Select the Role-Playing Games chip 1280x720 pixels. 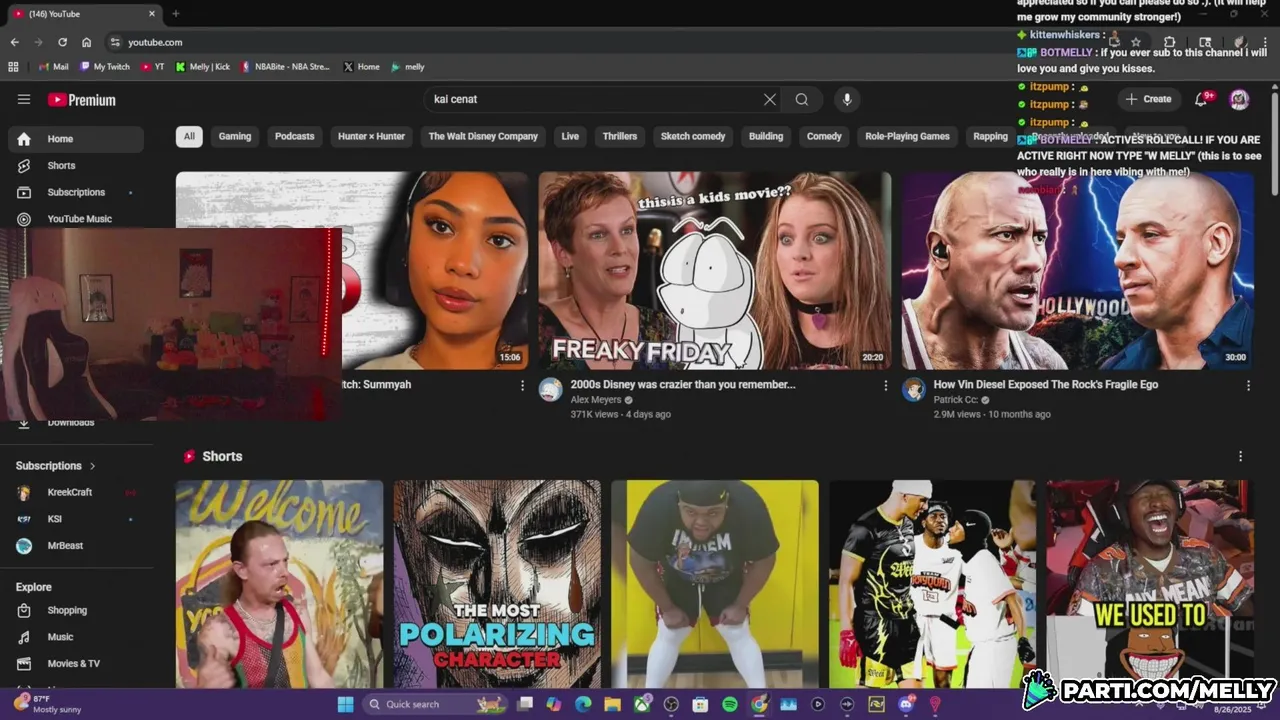tap(907, 136)
